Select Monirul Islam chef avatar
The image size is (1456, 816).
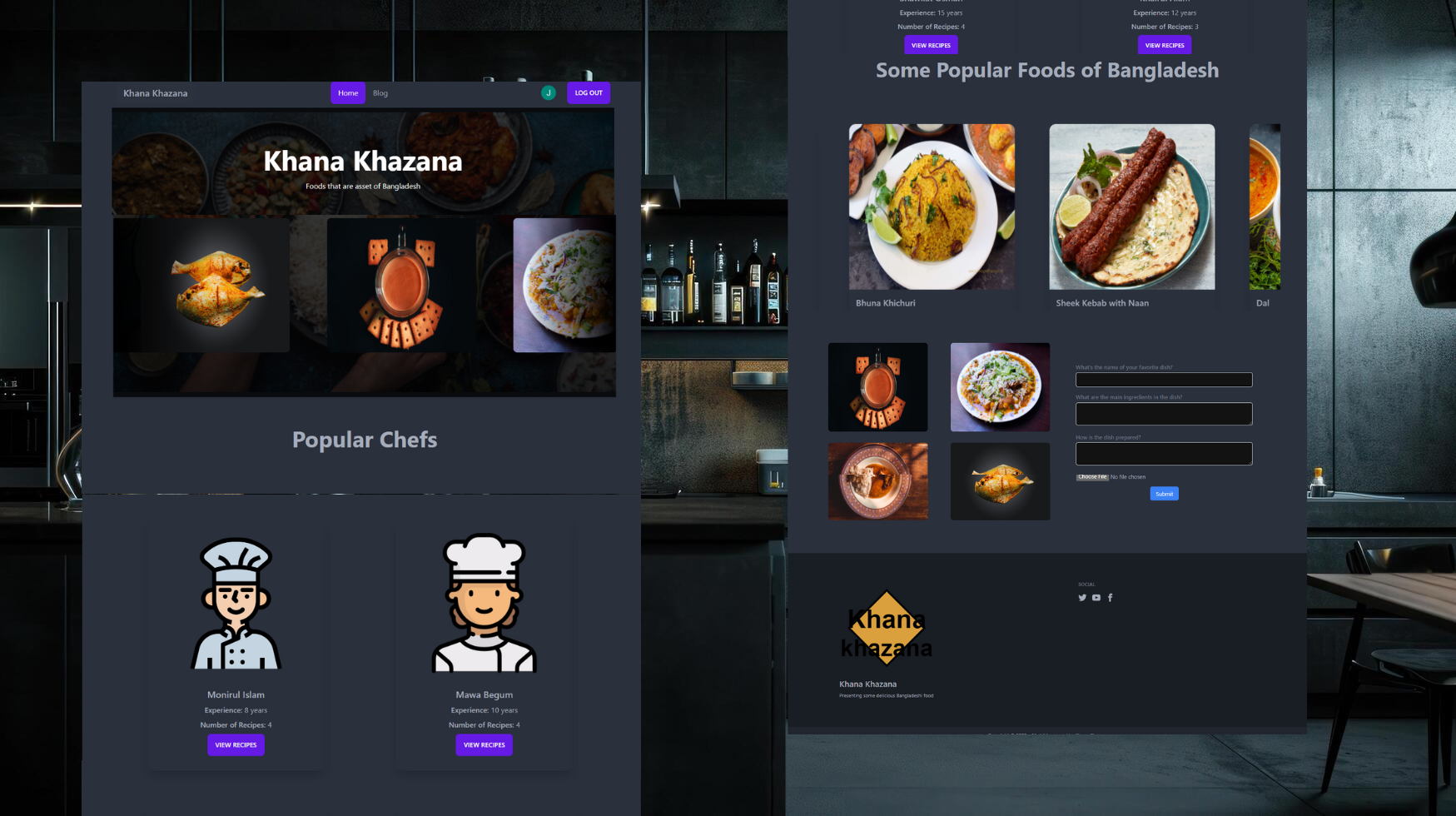click(236, 603)
